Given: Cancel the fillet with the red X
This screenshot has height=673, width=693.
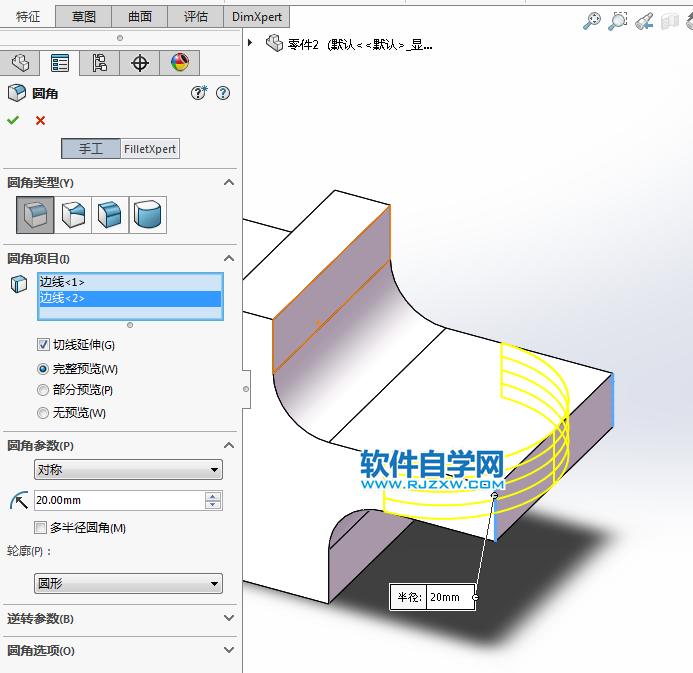Looking at the screenshot, I should tap(40, 120).
